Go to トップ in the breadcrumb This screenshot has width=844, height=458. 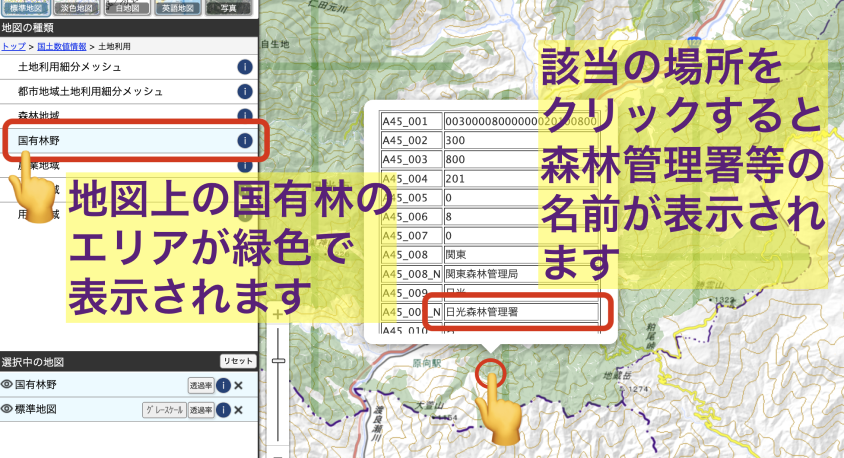(13, 47)
